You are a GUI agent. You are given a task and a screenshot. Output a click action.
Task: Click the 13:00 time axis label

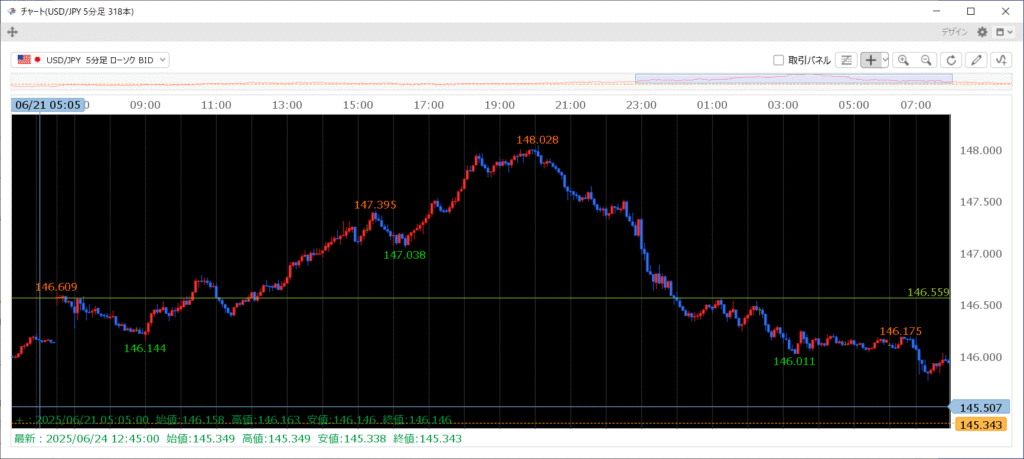pos(287,104)
